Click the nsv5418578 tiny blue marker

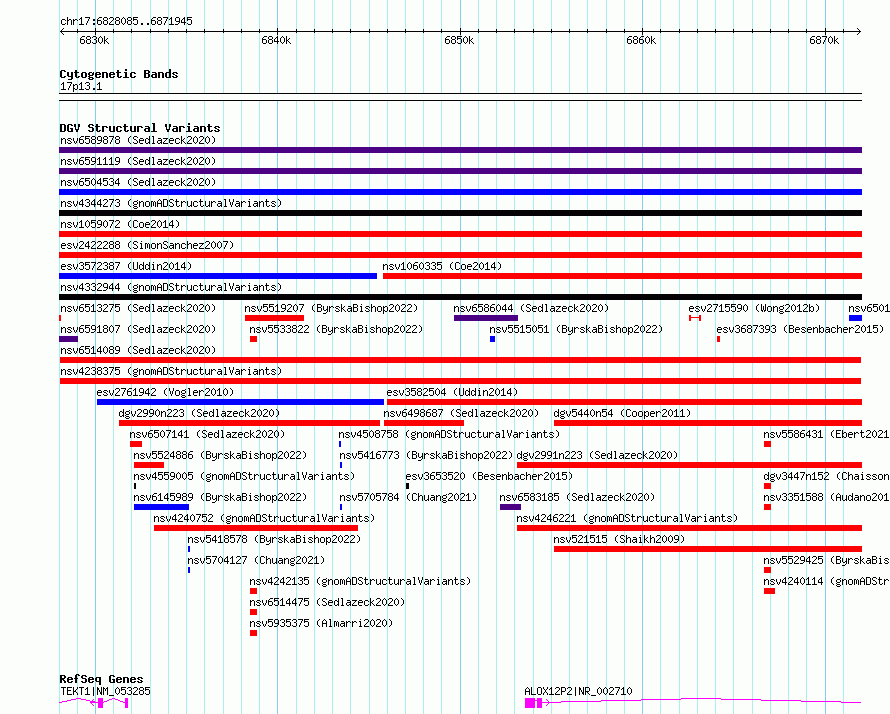point(189,549)
